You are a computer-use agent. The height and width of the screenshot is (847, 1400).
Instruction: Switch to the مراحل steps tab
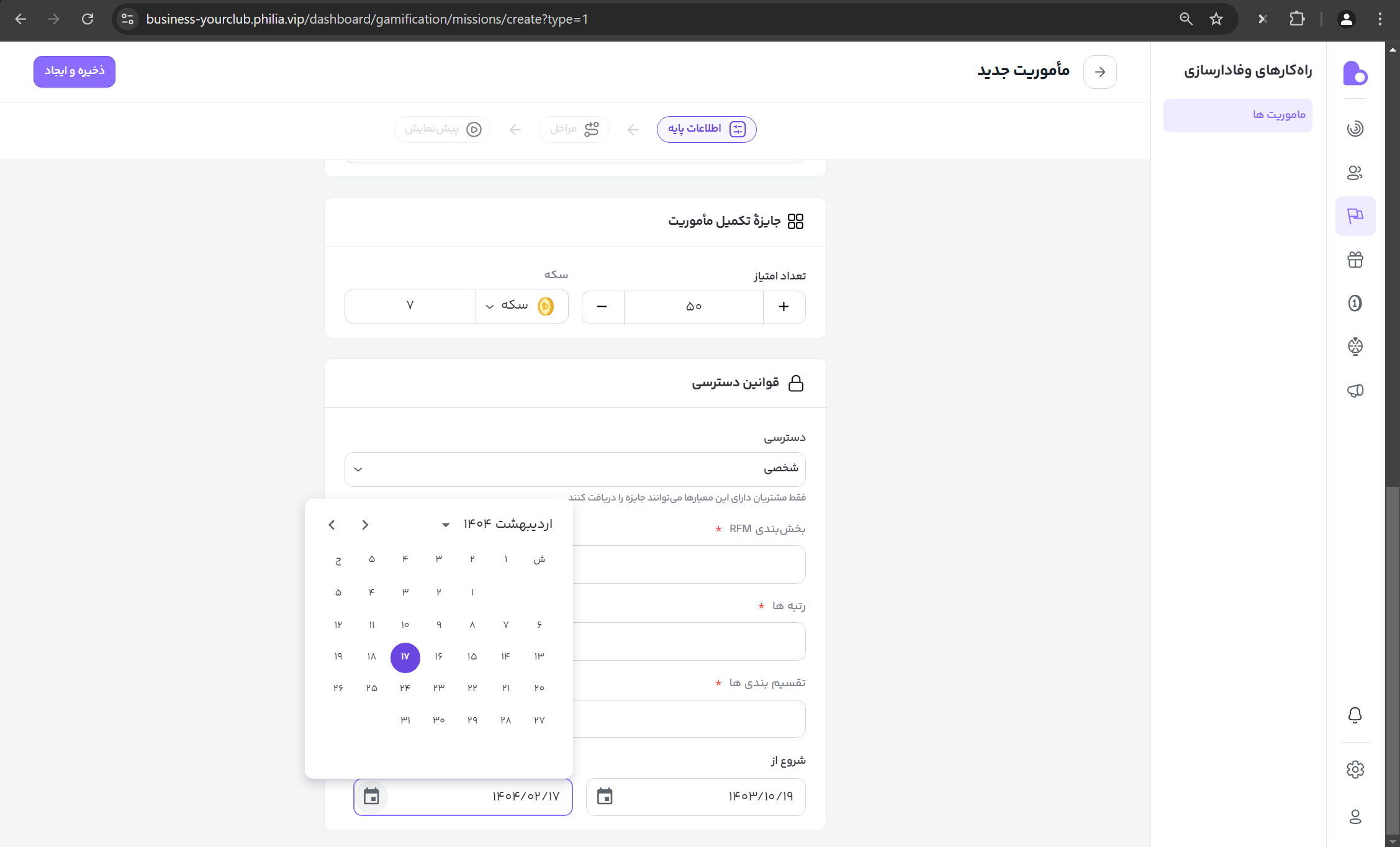[x=573, y=129]
